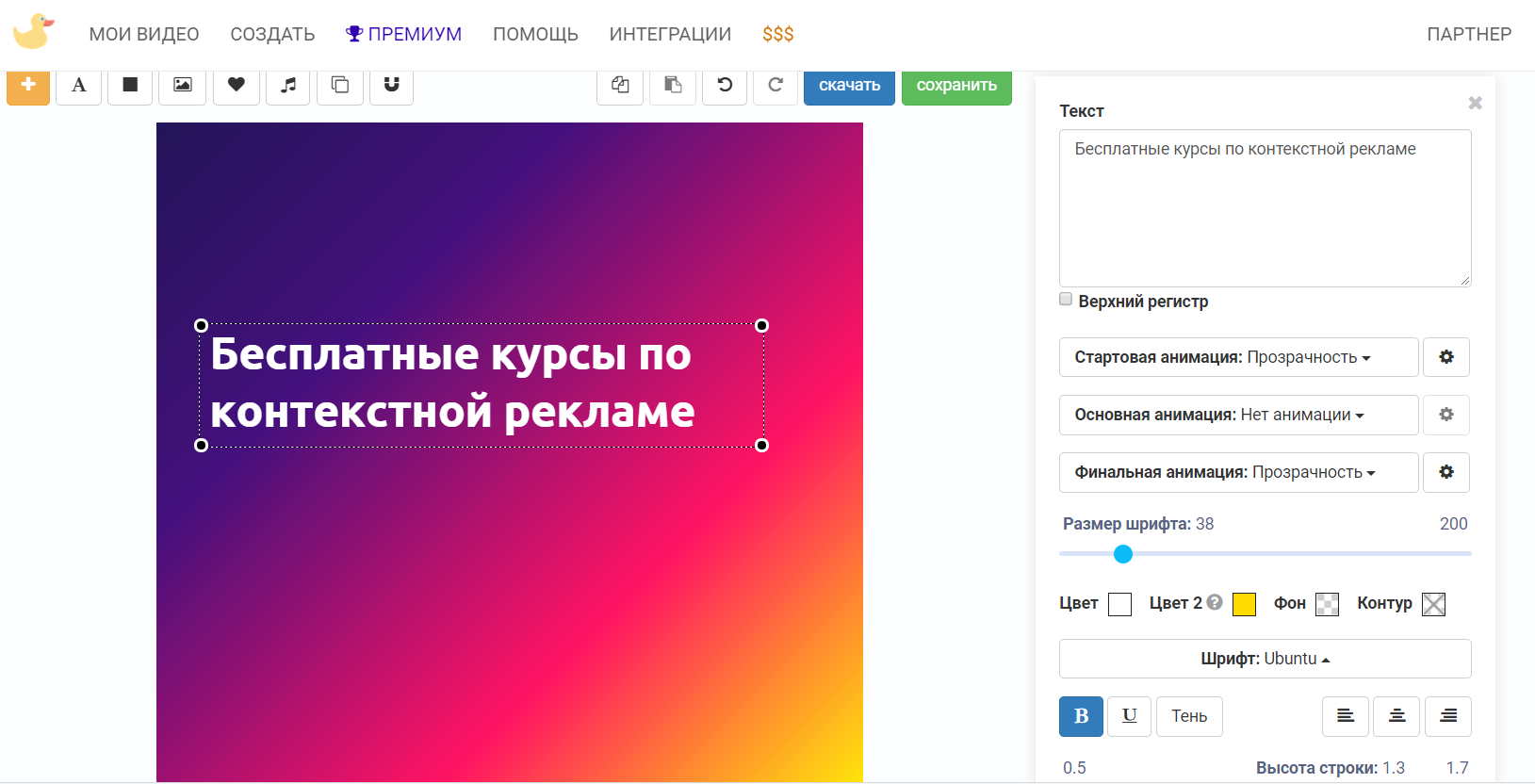Select the text tool icon
The width and height of the screenshot is (1535, 784).
pyautogui.click(x=79, y=86)
